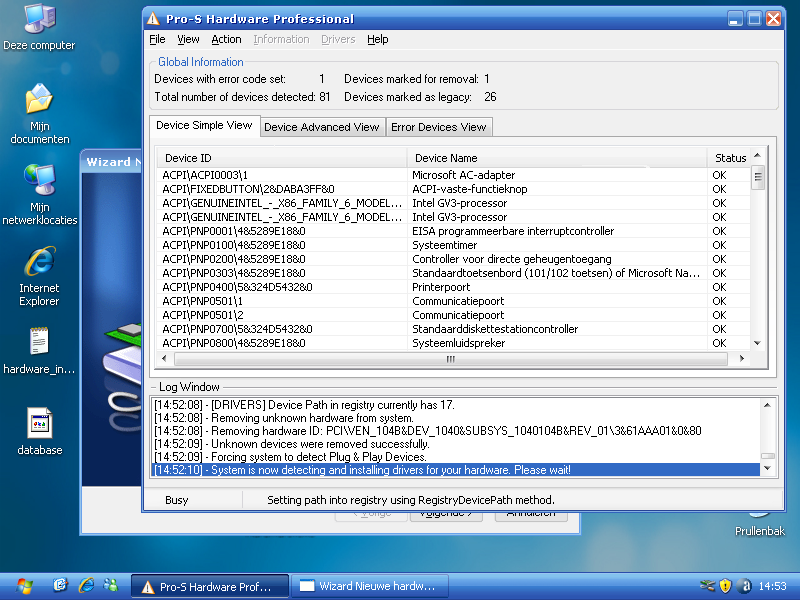This screenshot has width=800, height=600.
Task: Switch to Device Advanced View tab
Action: (x=321, y=127)
